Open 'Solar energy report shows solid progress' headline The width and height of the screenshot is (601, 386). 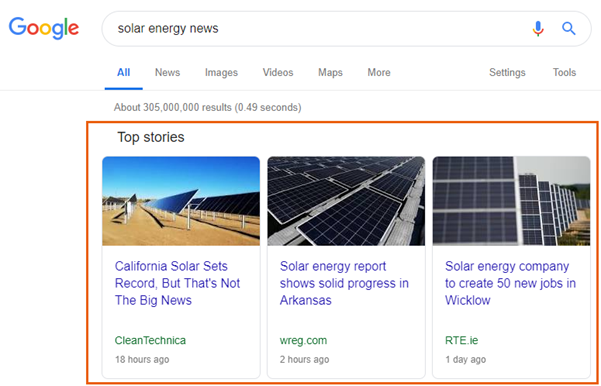344,283
